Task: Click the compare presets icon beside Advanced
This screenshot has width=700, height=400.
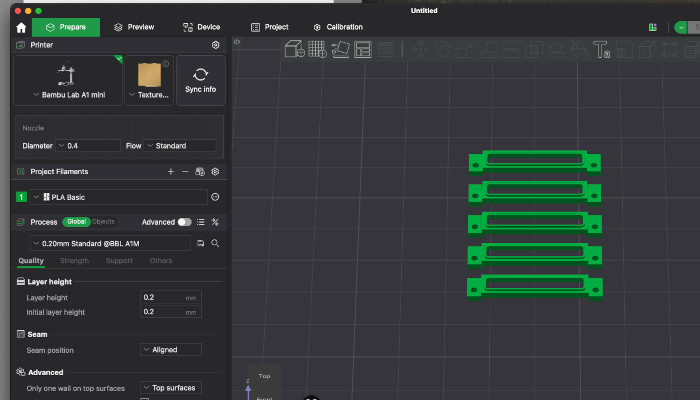Action: pos(215,222)
